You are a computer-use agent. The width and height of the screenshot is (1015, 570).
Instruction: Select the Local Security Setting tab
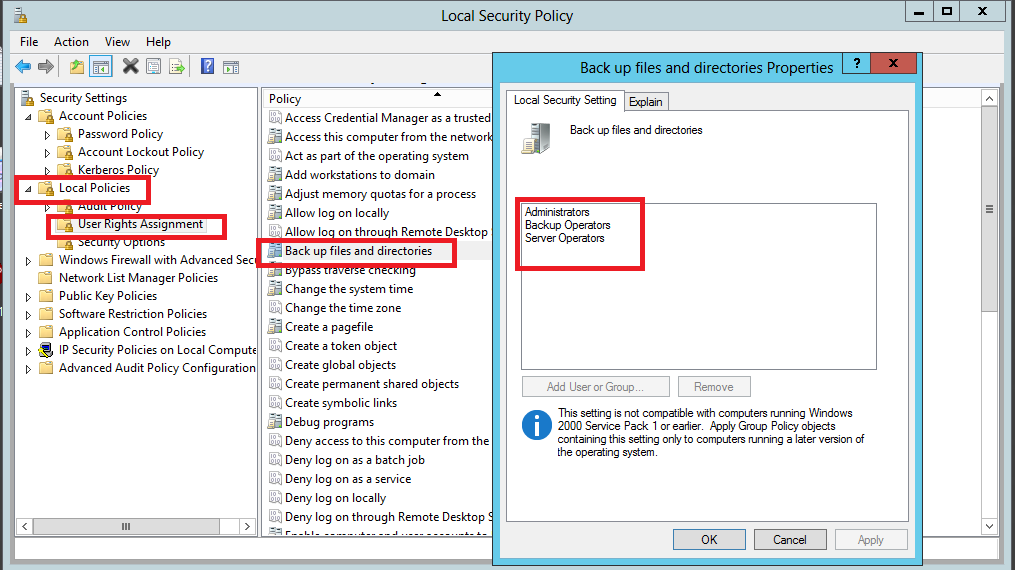pyautogui.click(x=565, y=100)
